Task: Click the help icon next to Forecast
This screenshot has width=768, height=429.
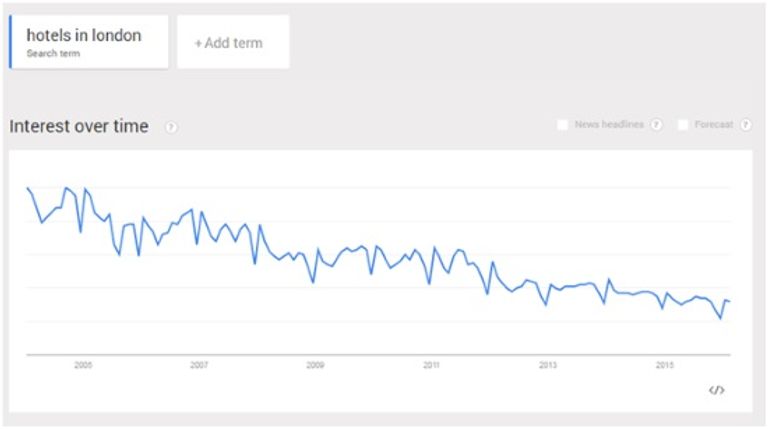Action: click(x=745, y=124)
